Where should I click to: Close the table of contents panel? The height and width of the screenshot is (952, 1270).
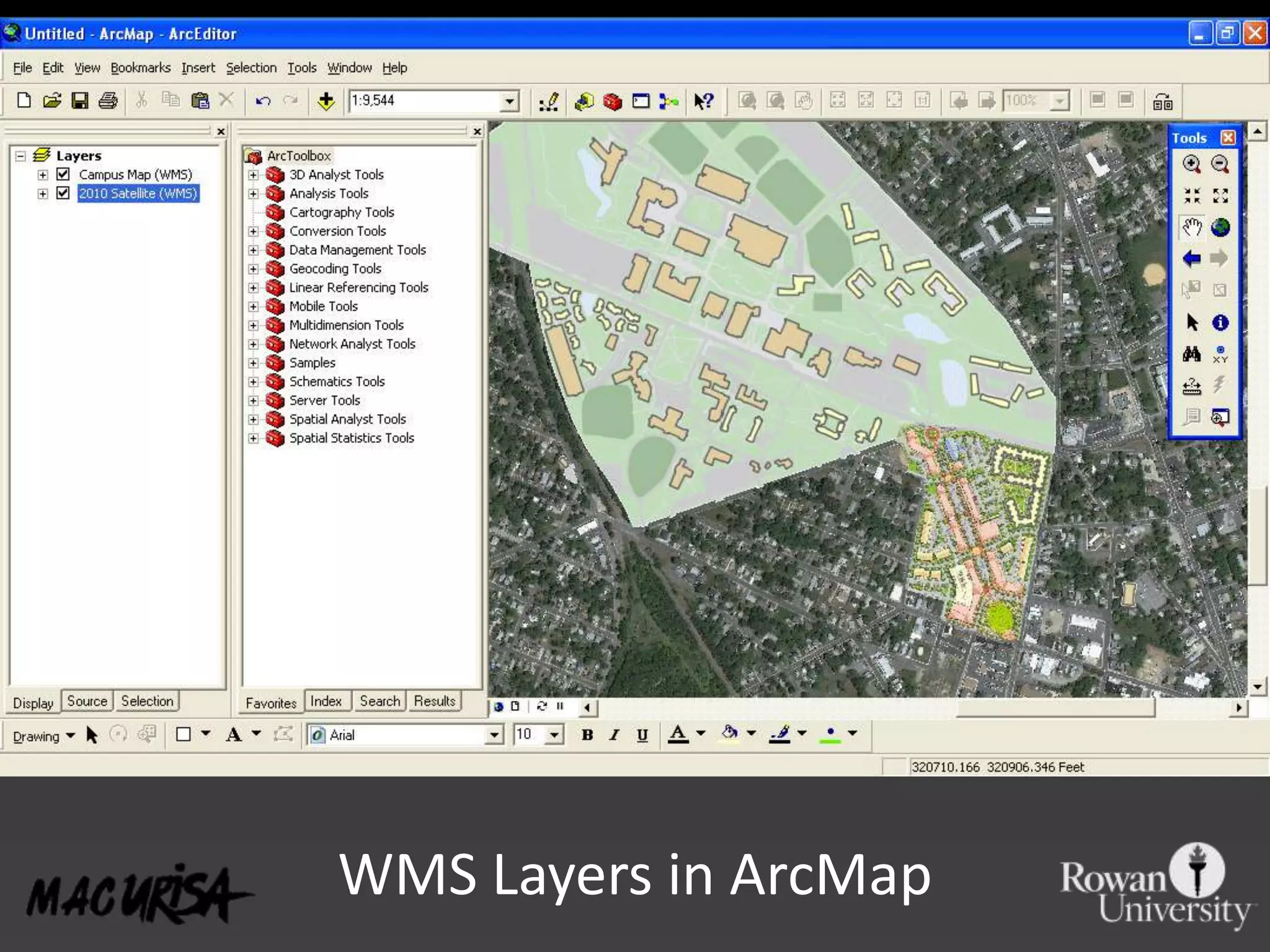[221, 131]
